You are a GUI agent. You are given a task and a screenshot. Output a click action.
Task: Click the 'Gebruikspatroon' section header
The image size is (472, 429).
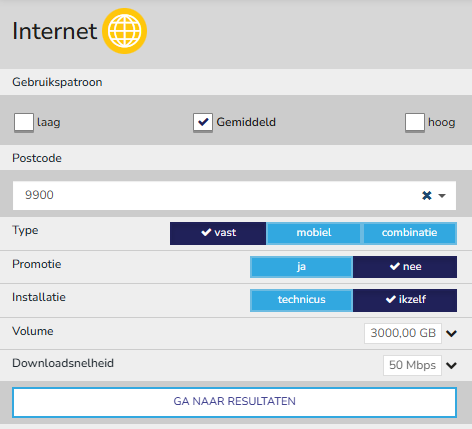(x=57, y=82)
